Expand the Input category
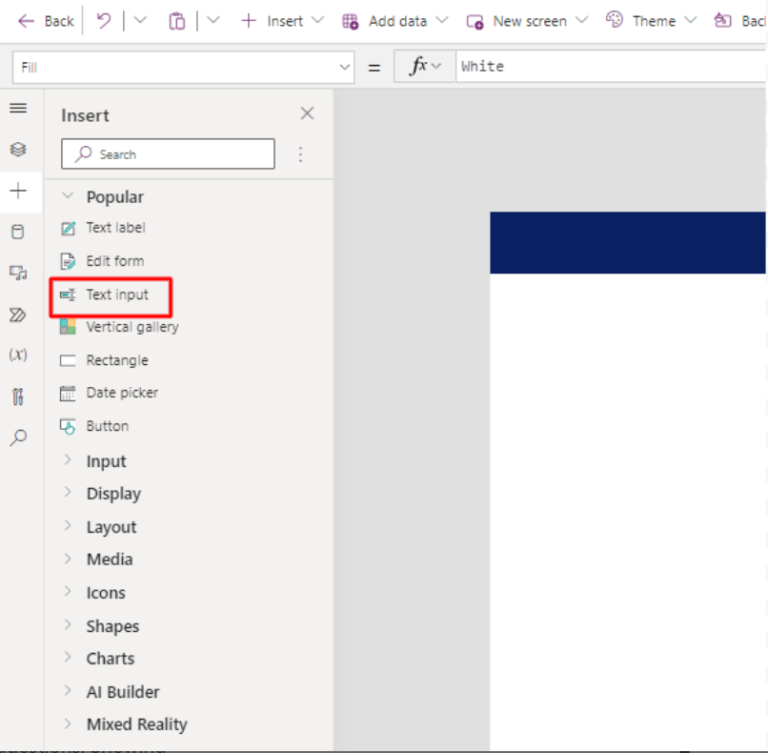The width and height of the screenshot is (768, 753). coord(105,461)
